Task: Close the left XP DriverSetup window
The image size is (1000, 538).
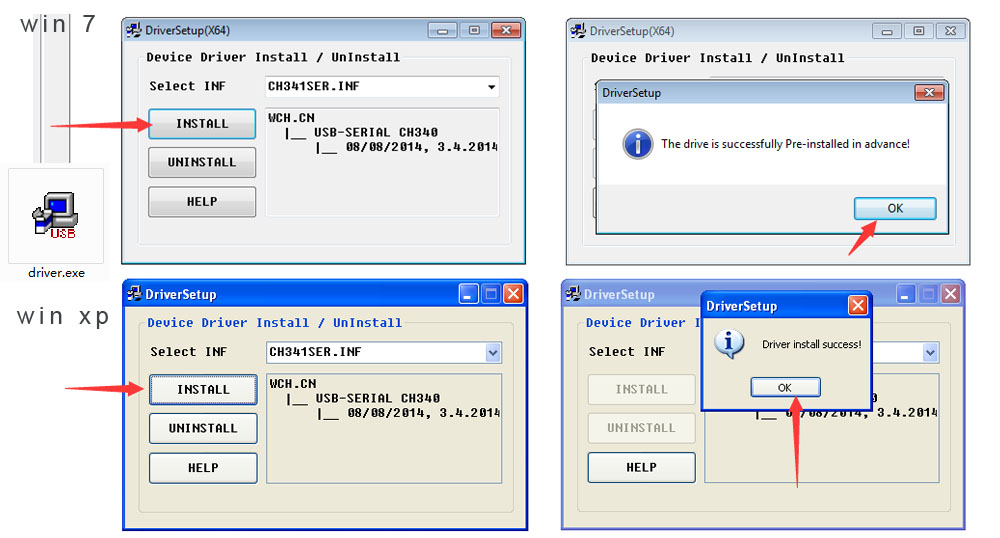Action: click(513, 294)
